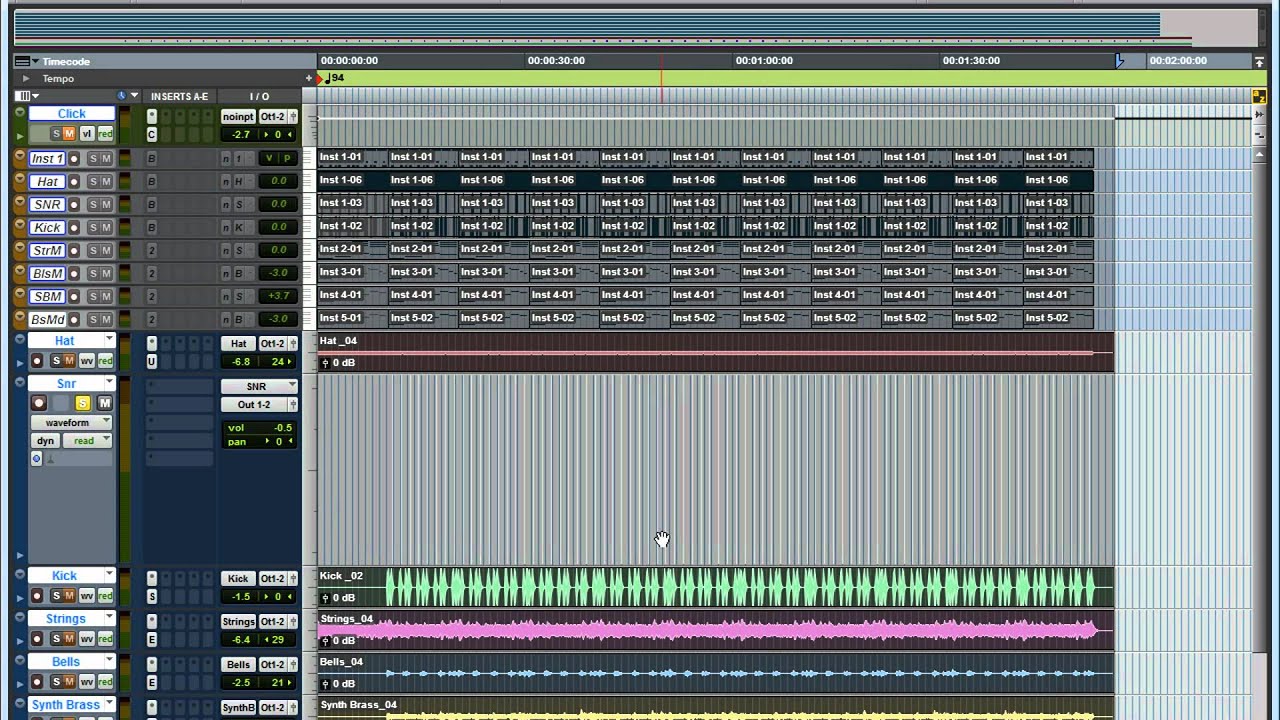Click the I / O column header
Screen dimensions: 1280x720
[259, 96]
